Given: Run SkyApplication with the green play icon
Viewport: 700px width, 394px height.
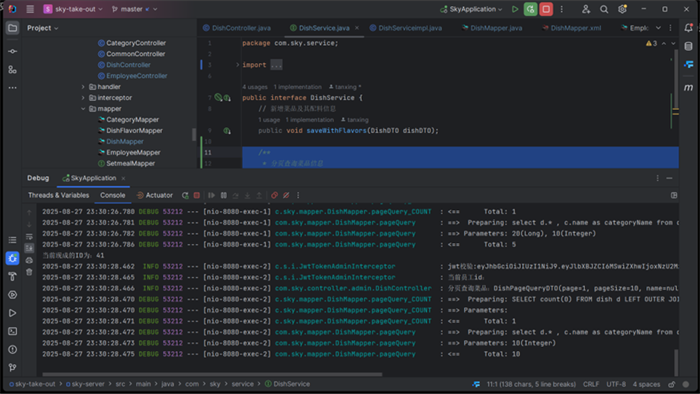Looking at the screenshot, I should (515, 9).
